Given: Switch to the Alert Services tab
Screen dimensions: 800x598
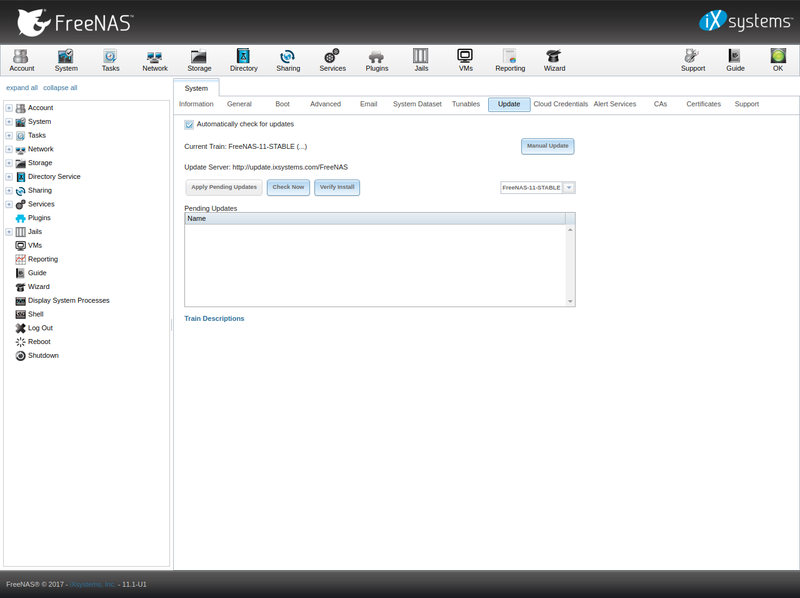Looking at the screenshot, I should (x=615, y=104).
